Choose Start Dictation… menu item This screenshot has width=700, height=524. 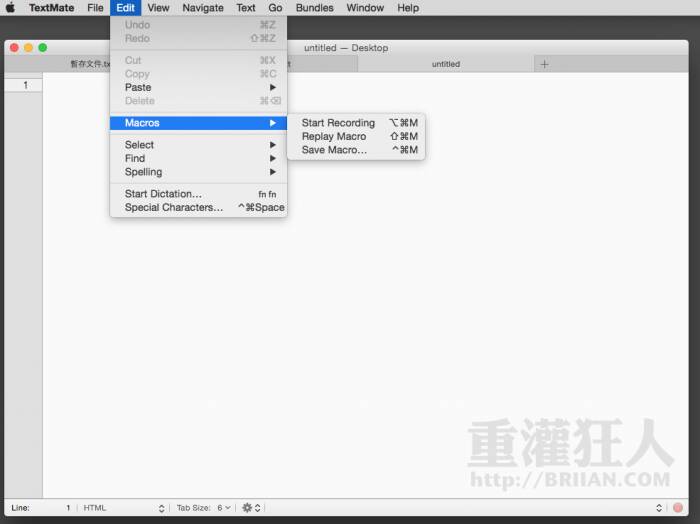198,194
